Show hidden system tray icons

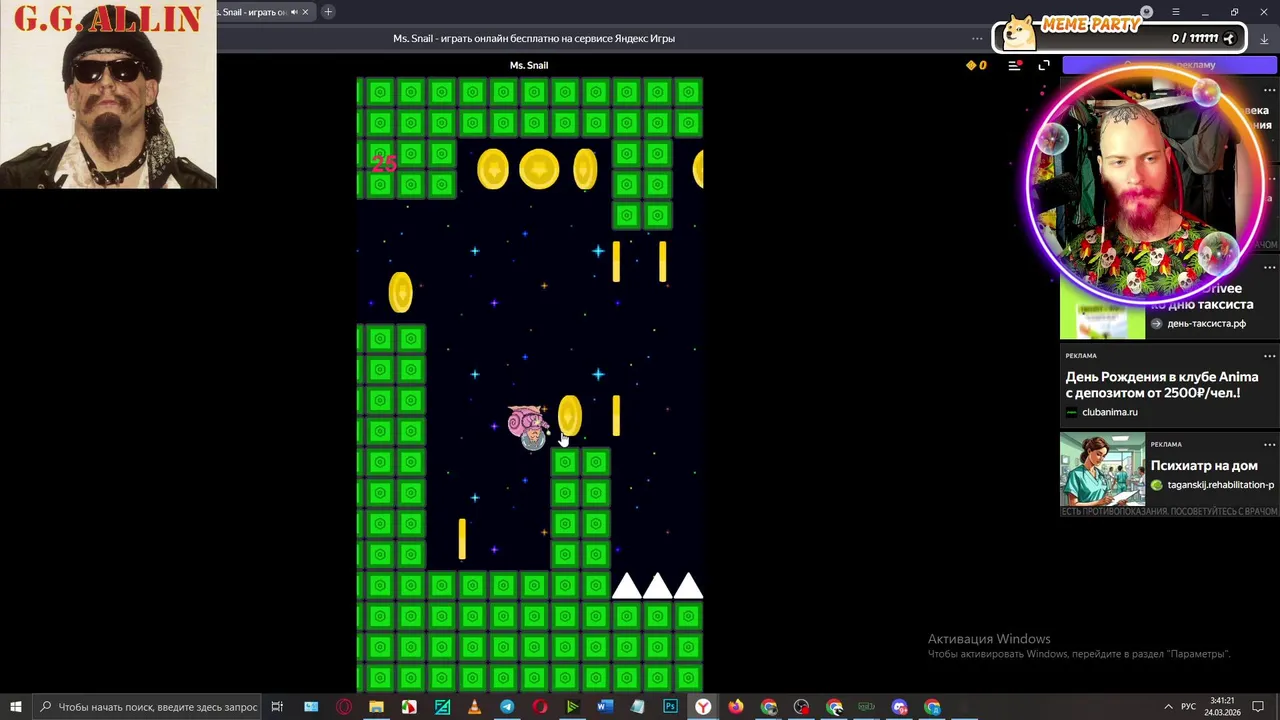click(x=1168, y=707)
